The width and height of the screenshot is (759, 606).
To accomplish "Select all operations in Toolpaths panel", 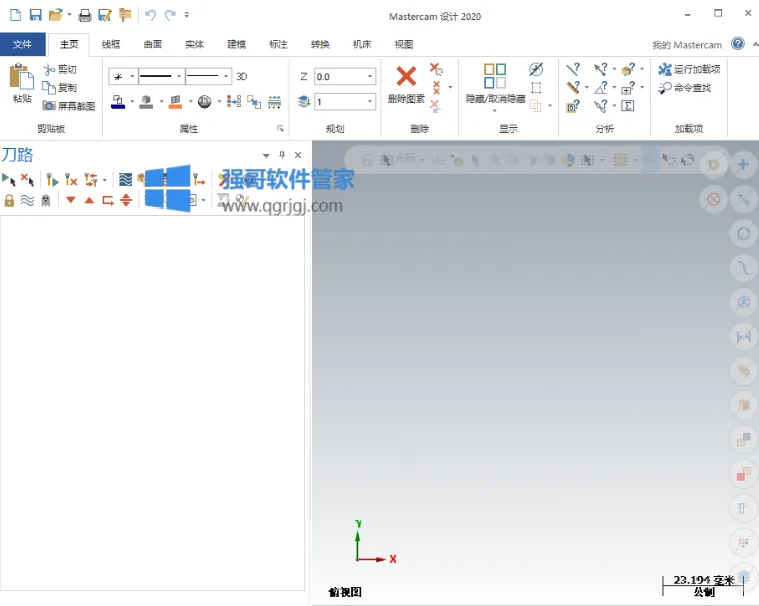I will (9, 180).
